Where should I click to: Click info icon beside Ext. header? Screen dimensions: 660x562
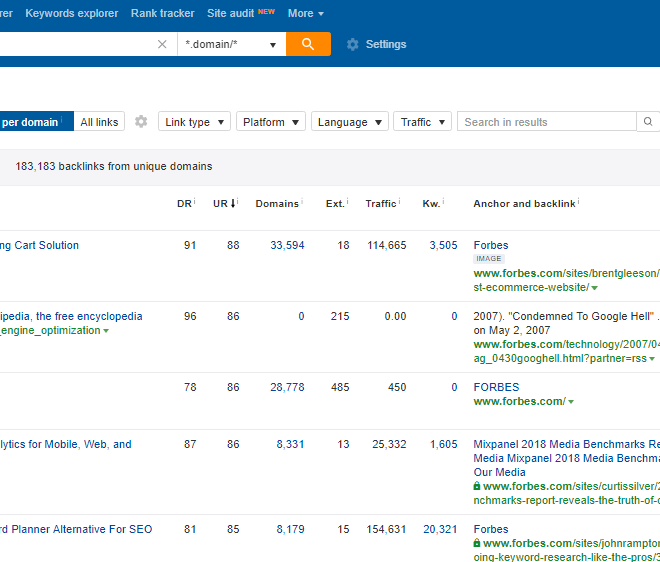coord(347,201)
